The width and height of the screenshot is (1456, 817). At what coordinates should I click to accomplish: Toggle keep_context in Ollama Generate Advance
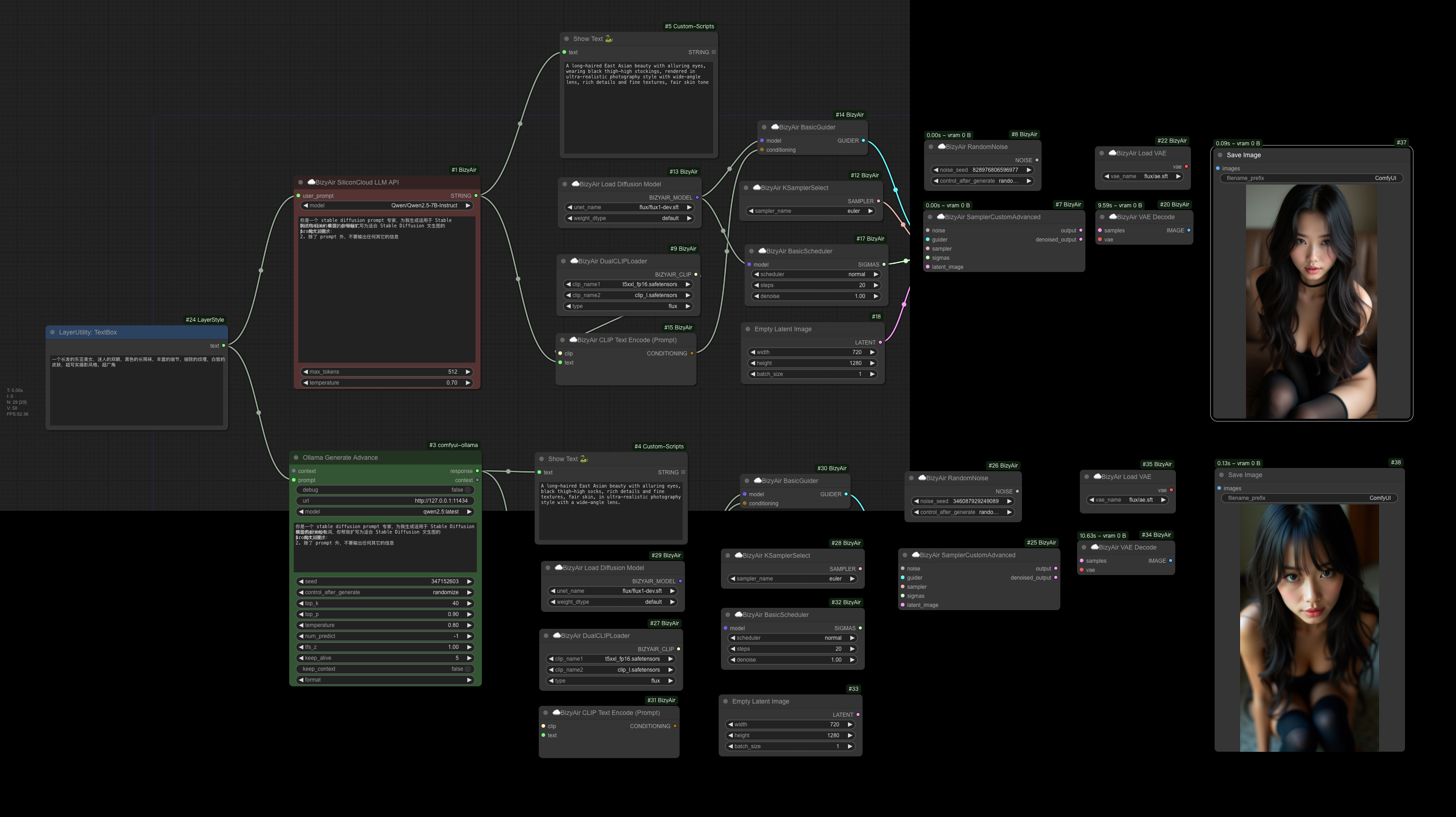[x=468, y=668]
